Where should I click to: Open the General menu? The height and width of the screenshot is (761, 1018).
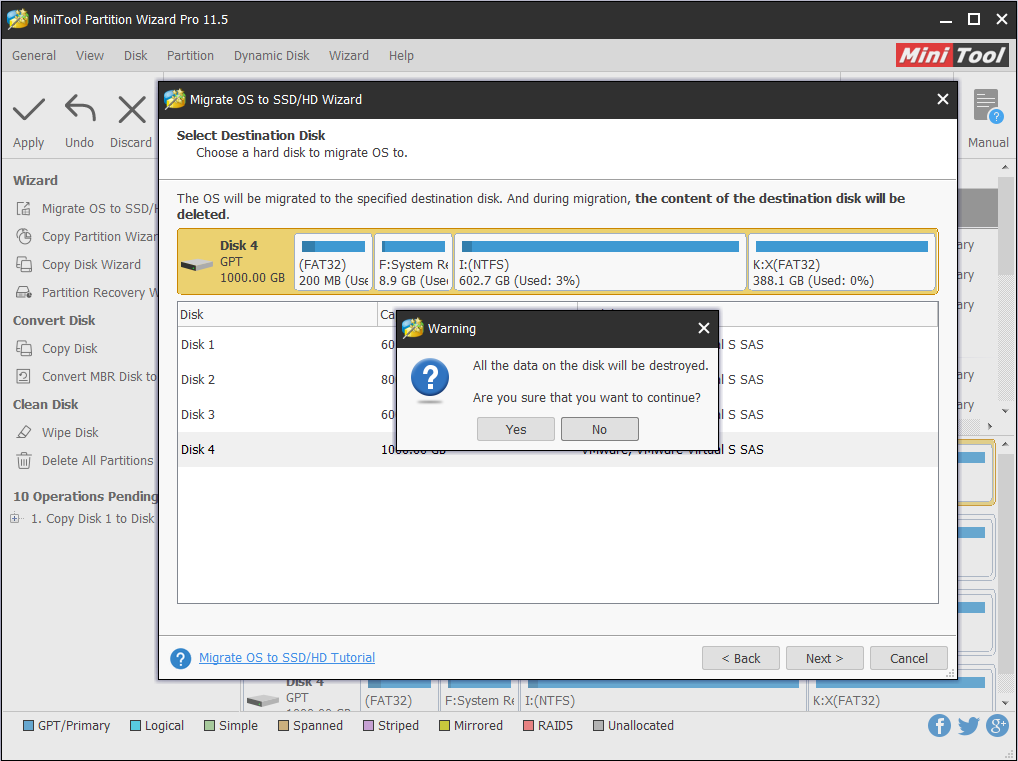coord(34,56)
